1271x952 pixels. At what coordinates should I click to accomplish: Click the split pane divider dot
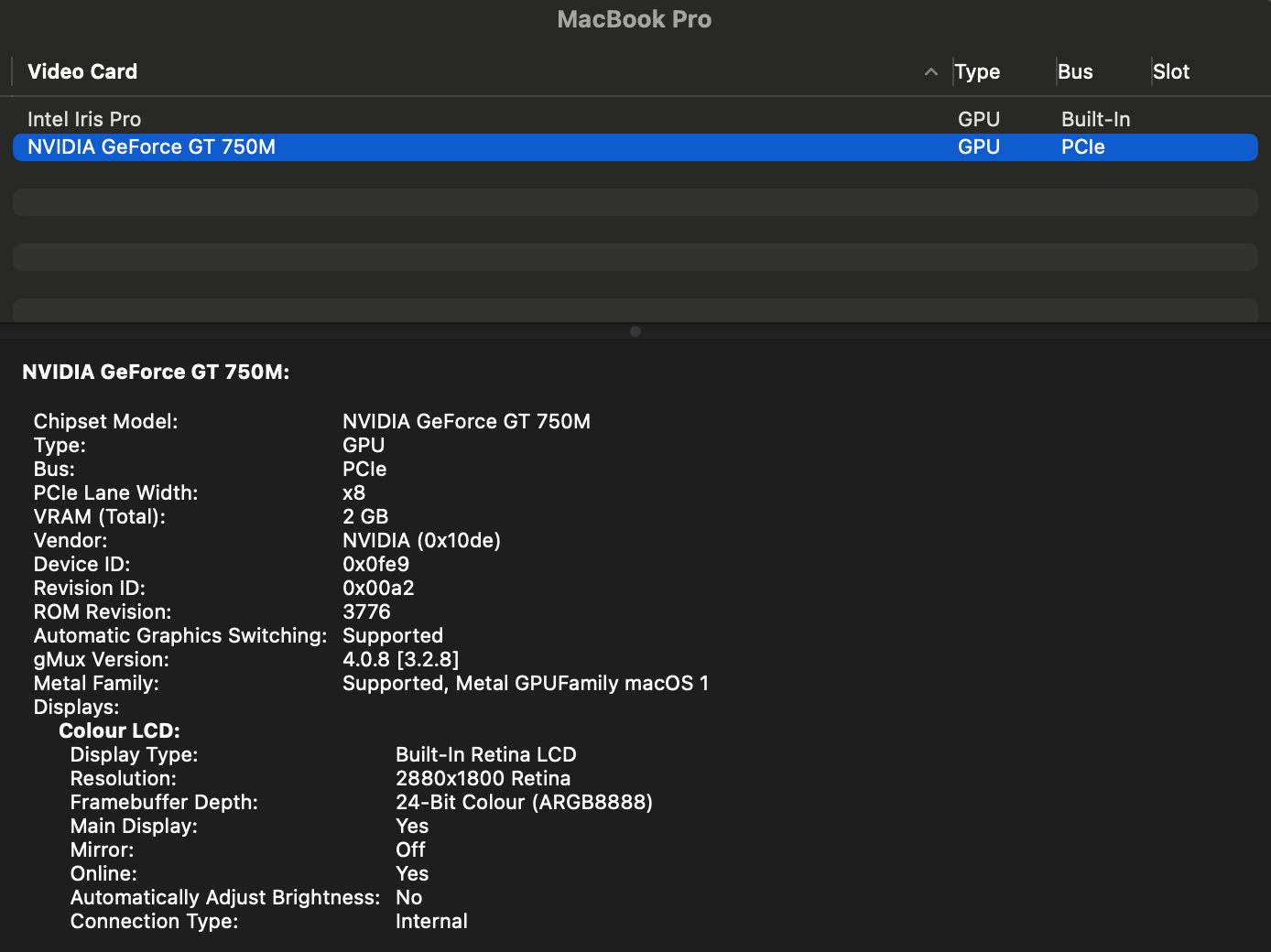click(x=635, y=331)
